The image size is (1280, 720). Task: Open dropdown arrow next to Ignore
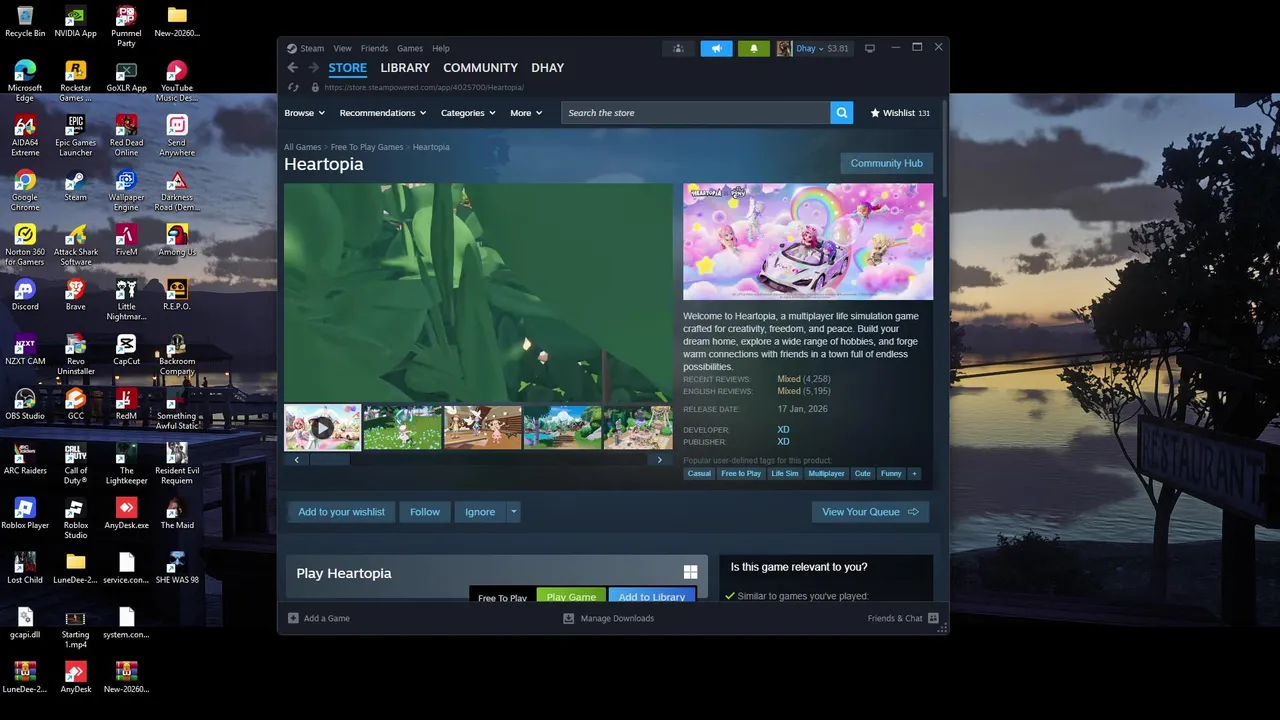(514, 512)
